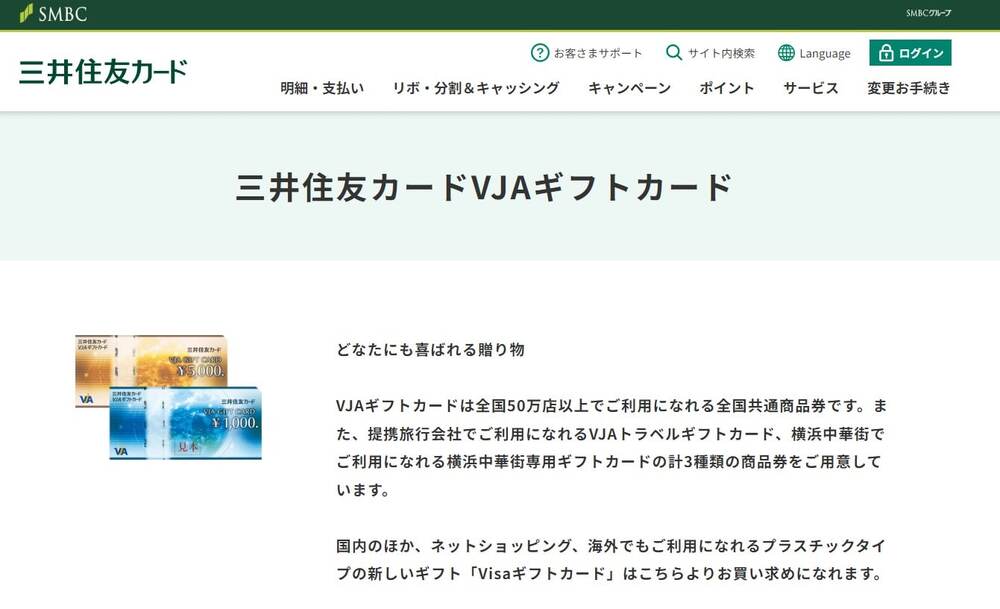Open the 三井住友カード home logo
Image resolution: width=1000 pixels, height=609 pixels.
click(x=103, y=71)
